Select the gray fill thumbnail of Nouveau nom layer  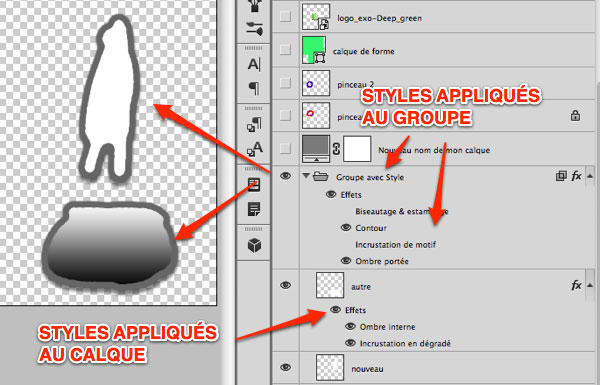(x=316, y=148)
